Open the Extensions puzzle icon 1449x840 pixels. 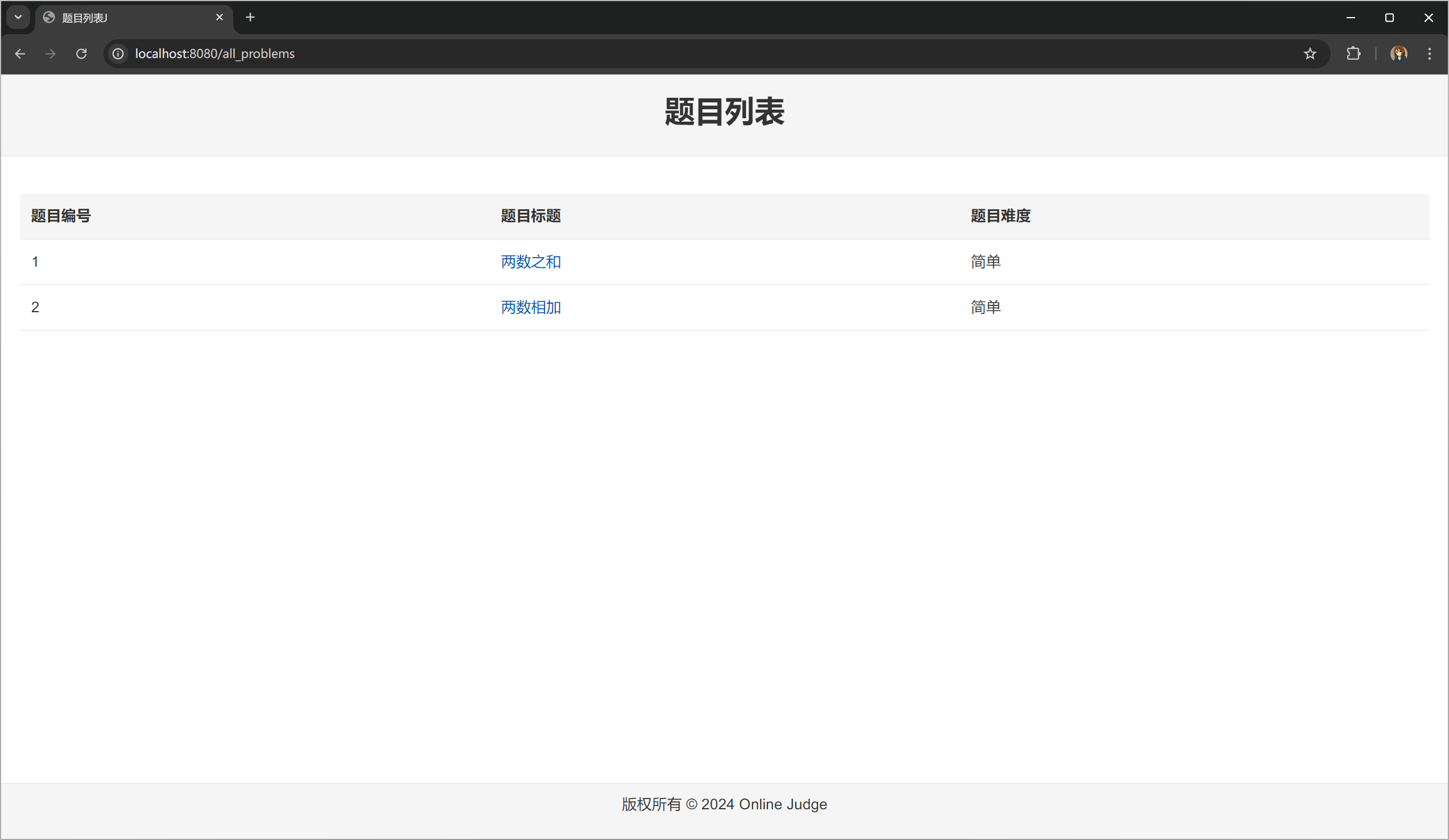[x=1353, y=54]
